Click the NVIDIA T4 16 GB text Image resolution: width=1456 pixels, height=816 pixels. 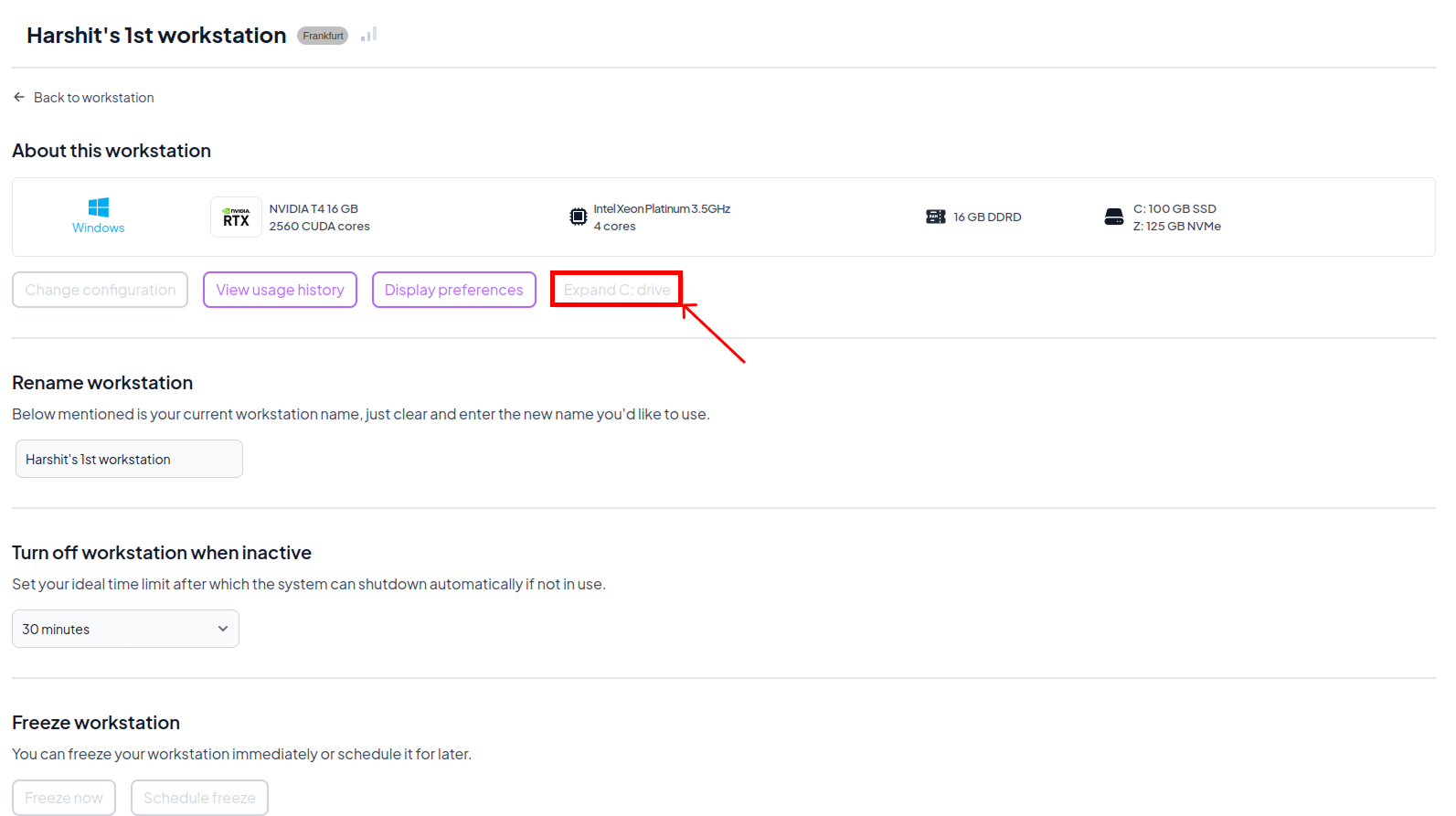coord(314,208)
